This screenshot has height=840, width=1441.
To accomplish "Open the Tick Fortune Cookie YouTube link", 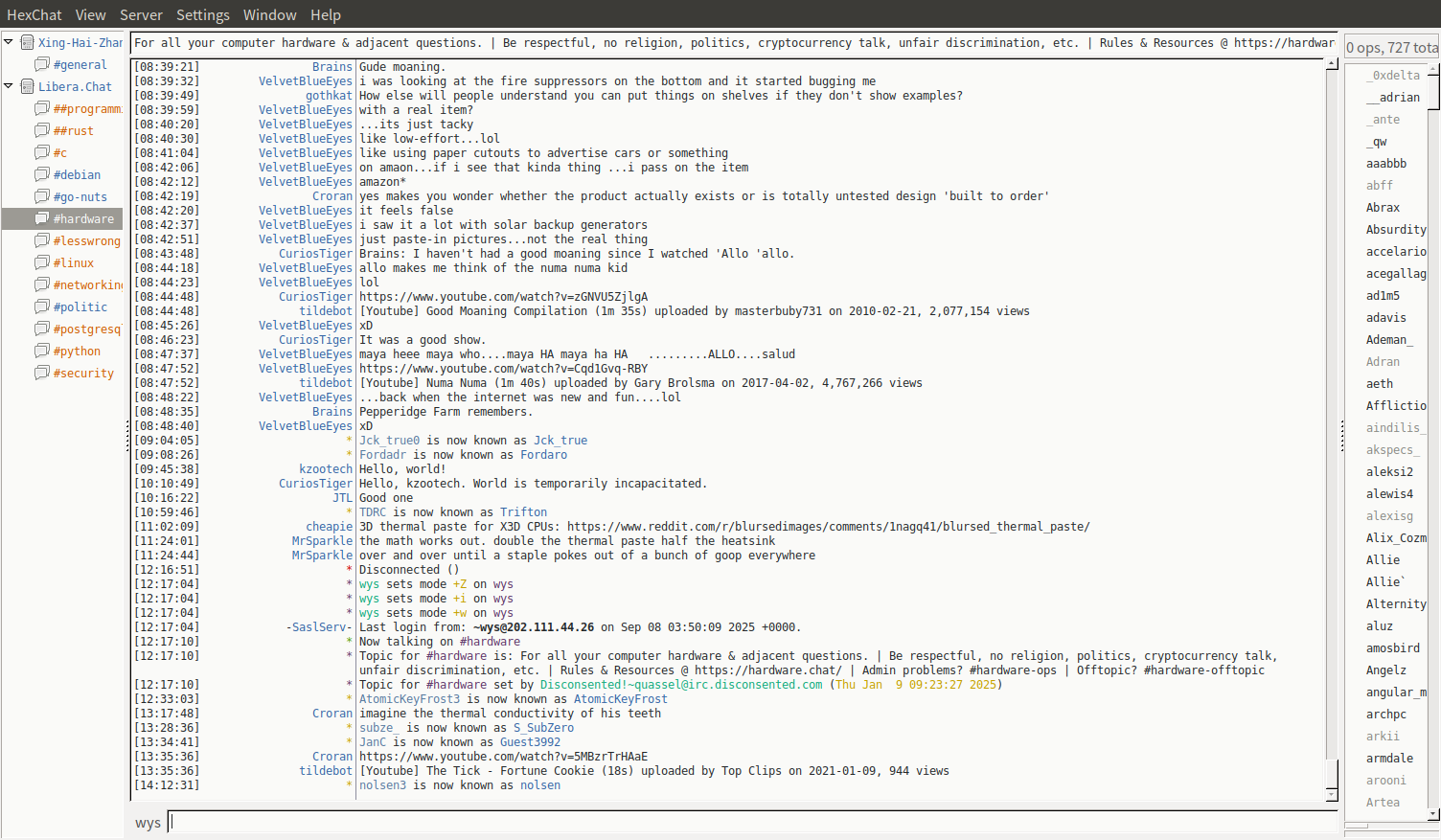I will pyautogui.click(x=504, y=757).
